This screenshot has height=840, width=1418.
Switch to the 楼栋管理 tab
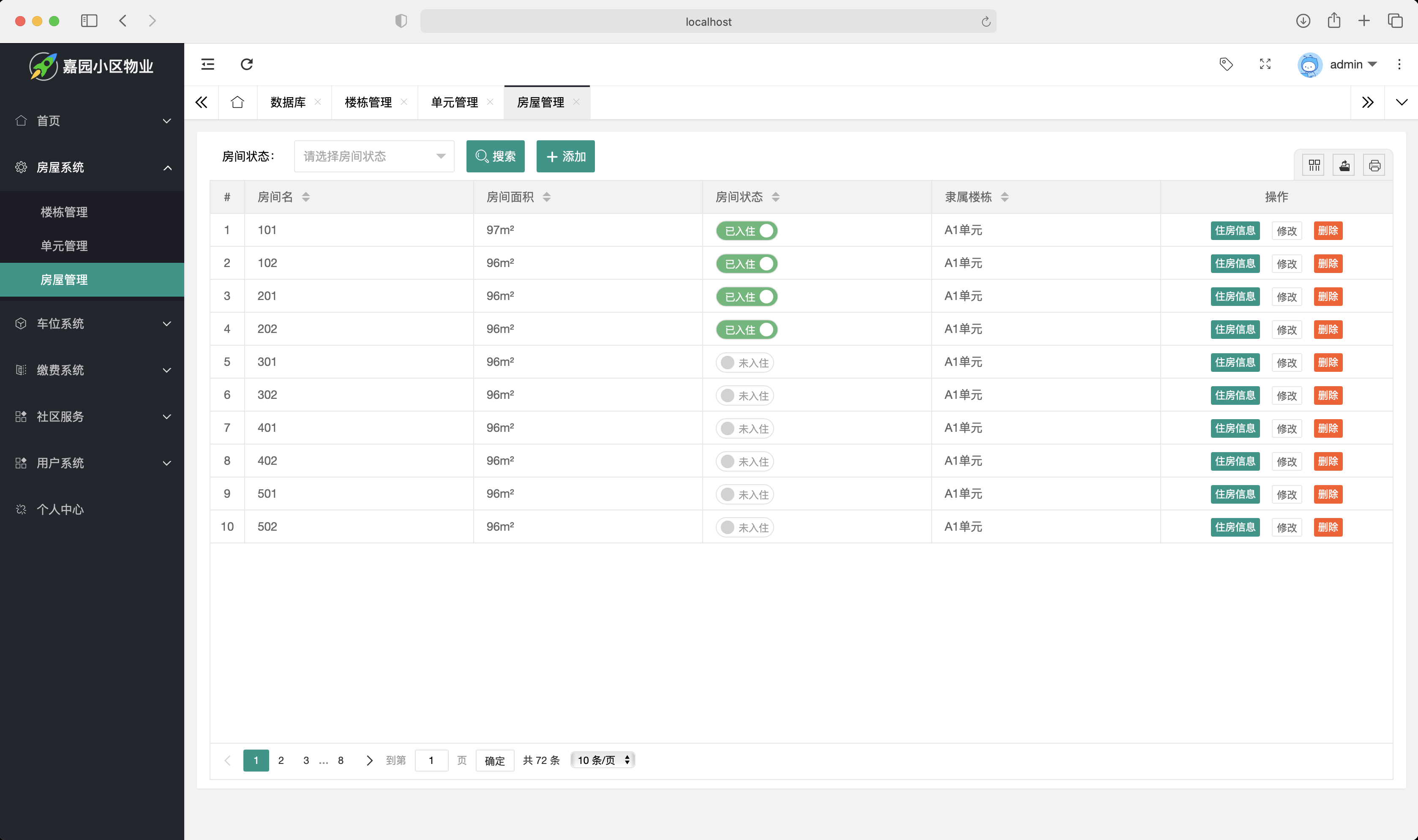(368, 102)
